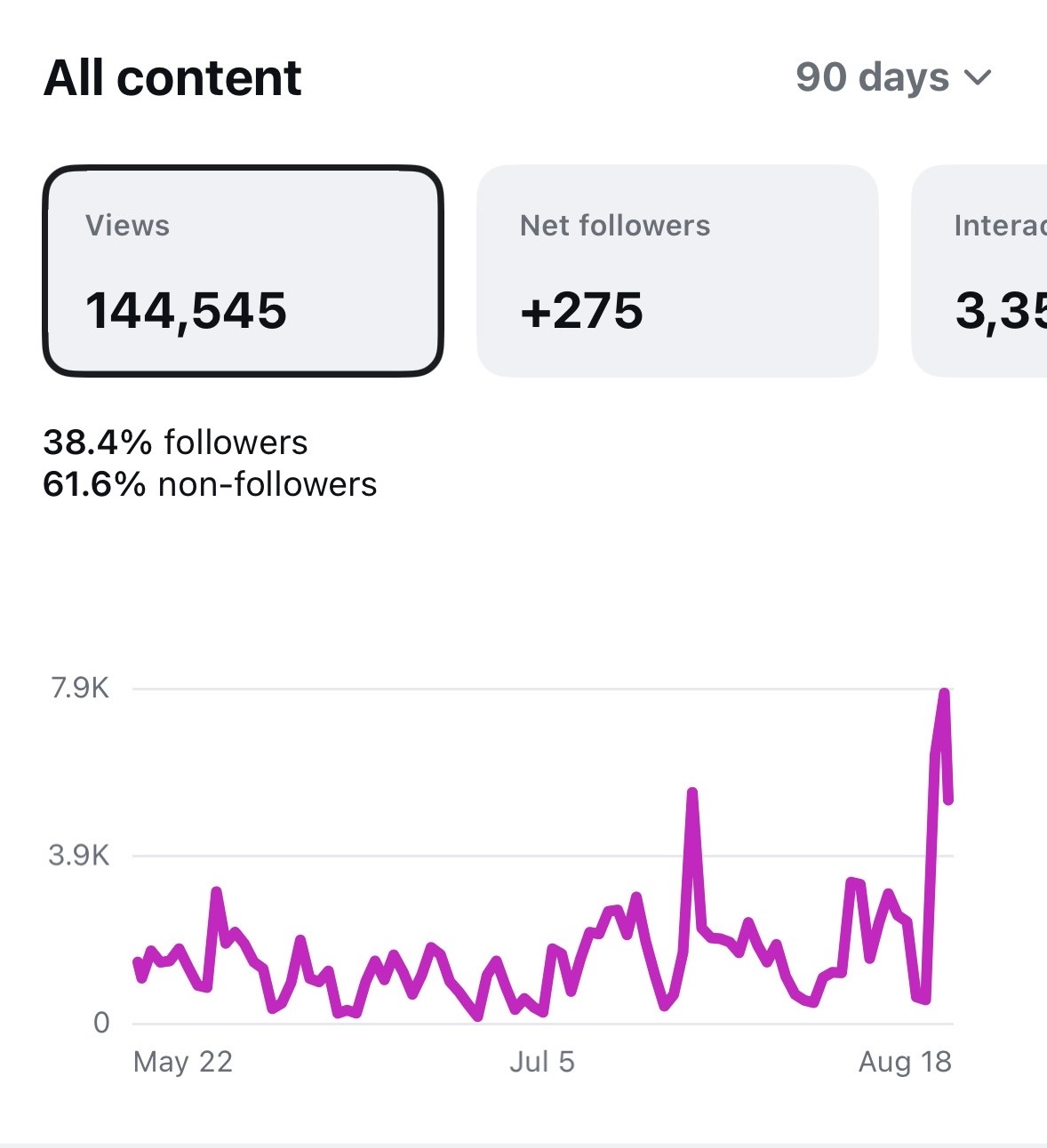This screenshot has width=1047, height=1148.
Task: Click the Jul 5 axis label
Action: click(x=542, y=1062)
